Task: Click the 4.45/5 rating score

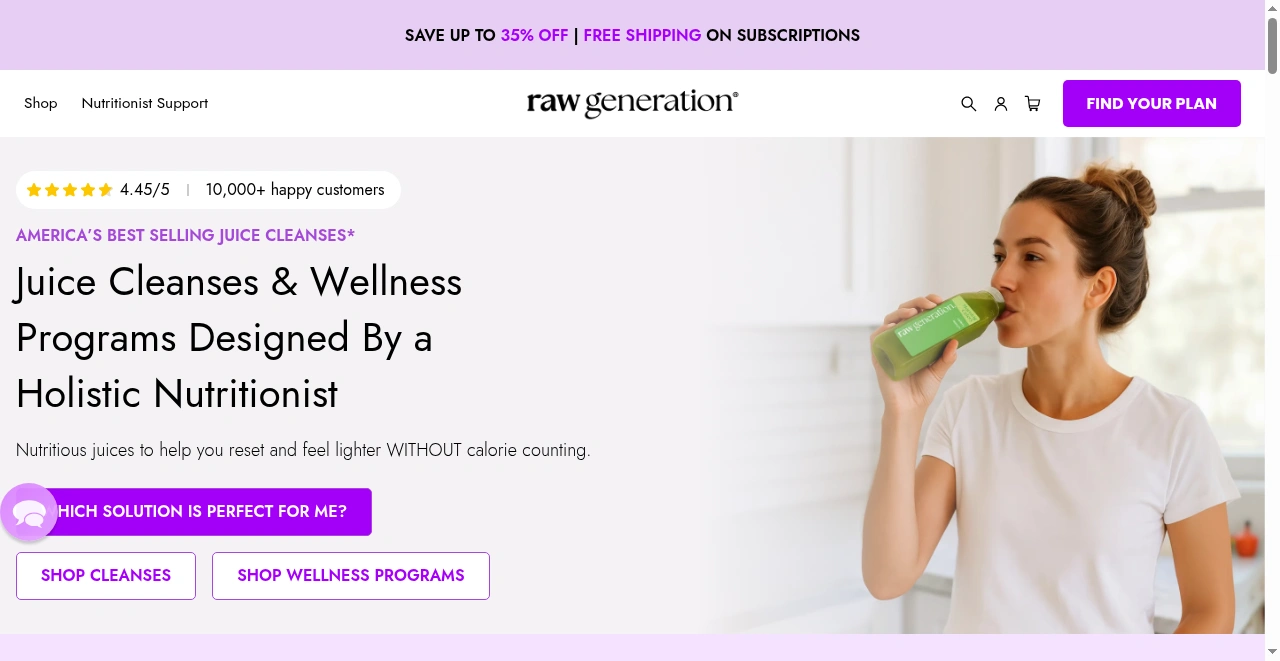Action: (145, 190)
